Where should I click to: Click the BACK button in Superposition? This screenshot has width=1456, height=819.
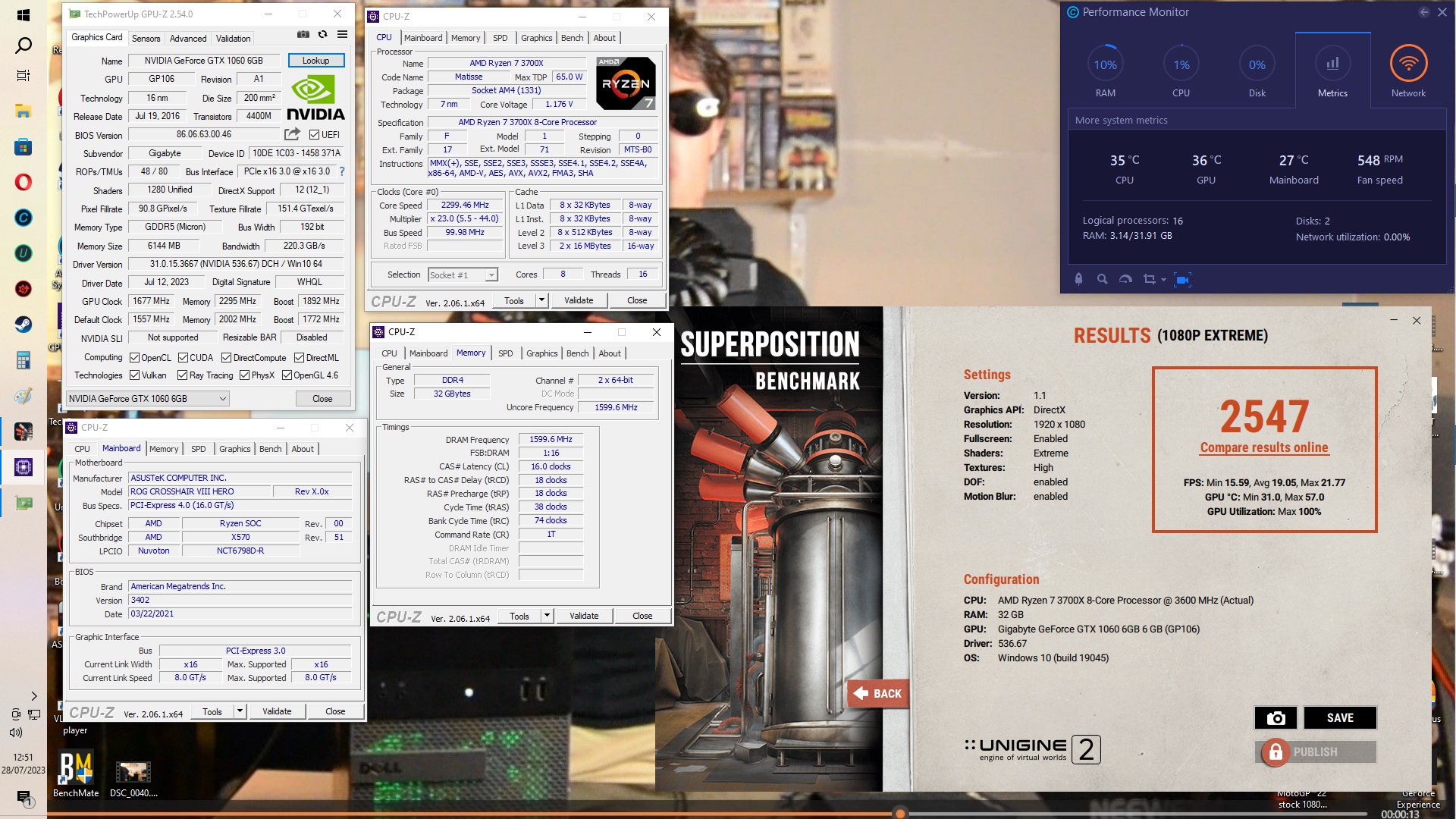877,693
